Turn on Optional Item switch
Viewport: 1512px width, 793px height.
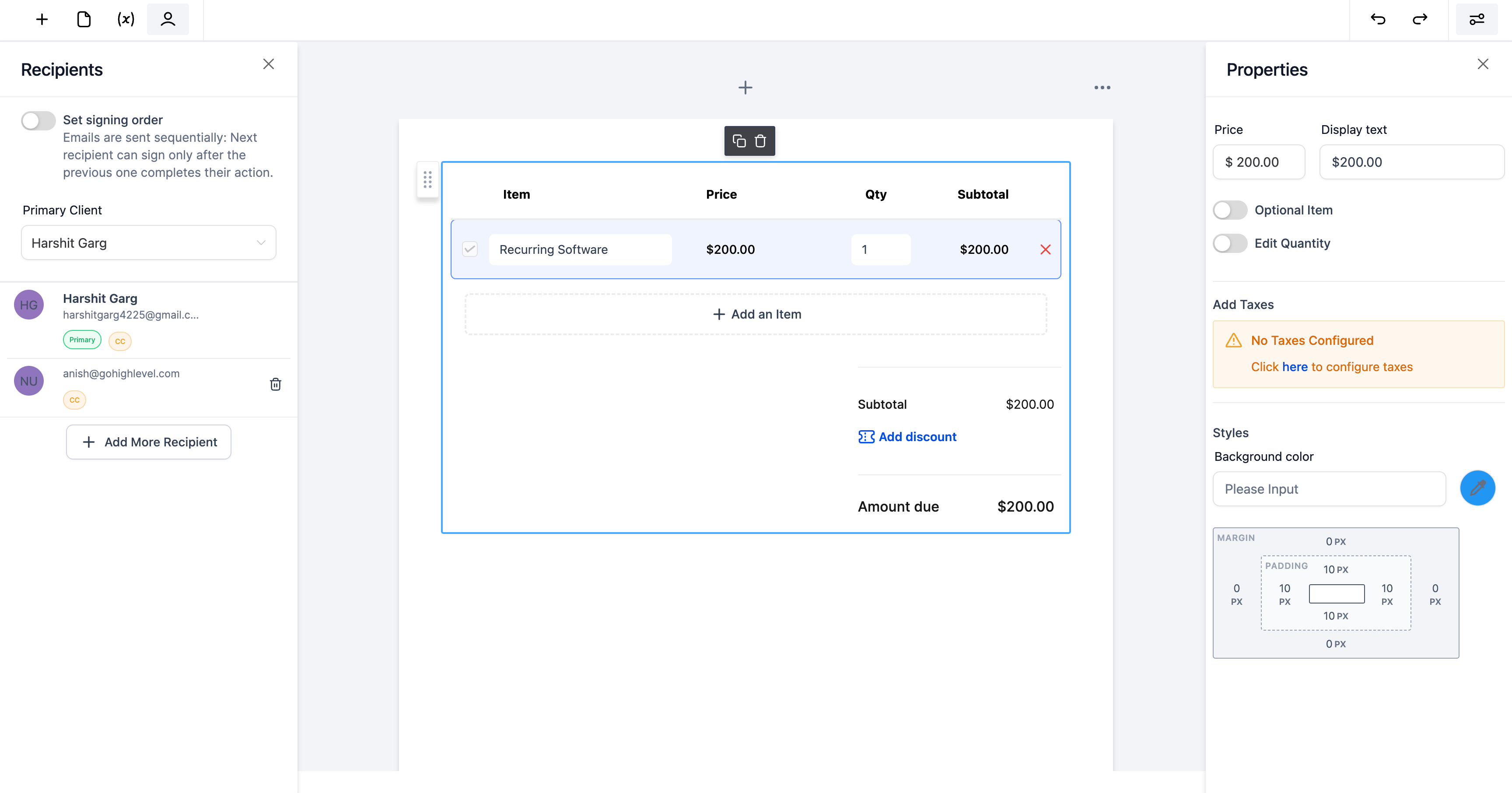click(1230, 210)
